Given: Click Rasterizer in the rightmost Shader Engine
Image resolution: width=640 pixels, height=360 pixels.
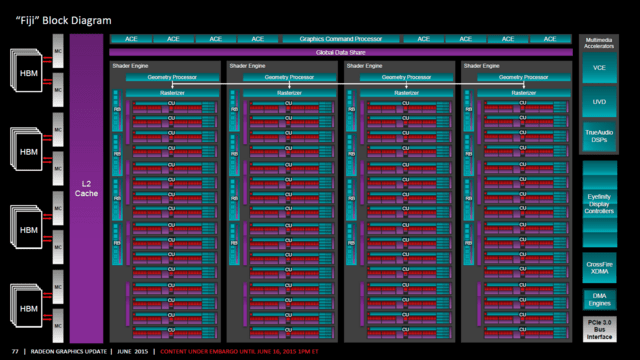Looking at the screenshot, I should pyautogui.click(x=524, y=93).
